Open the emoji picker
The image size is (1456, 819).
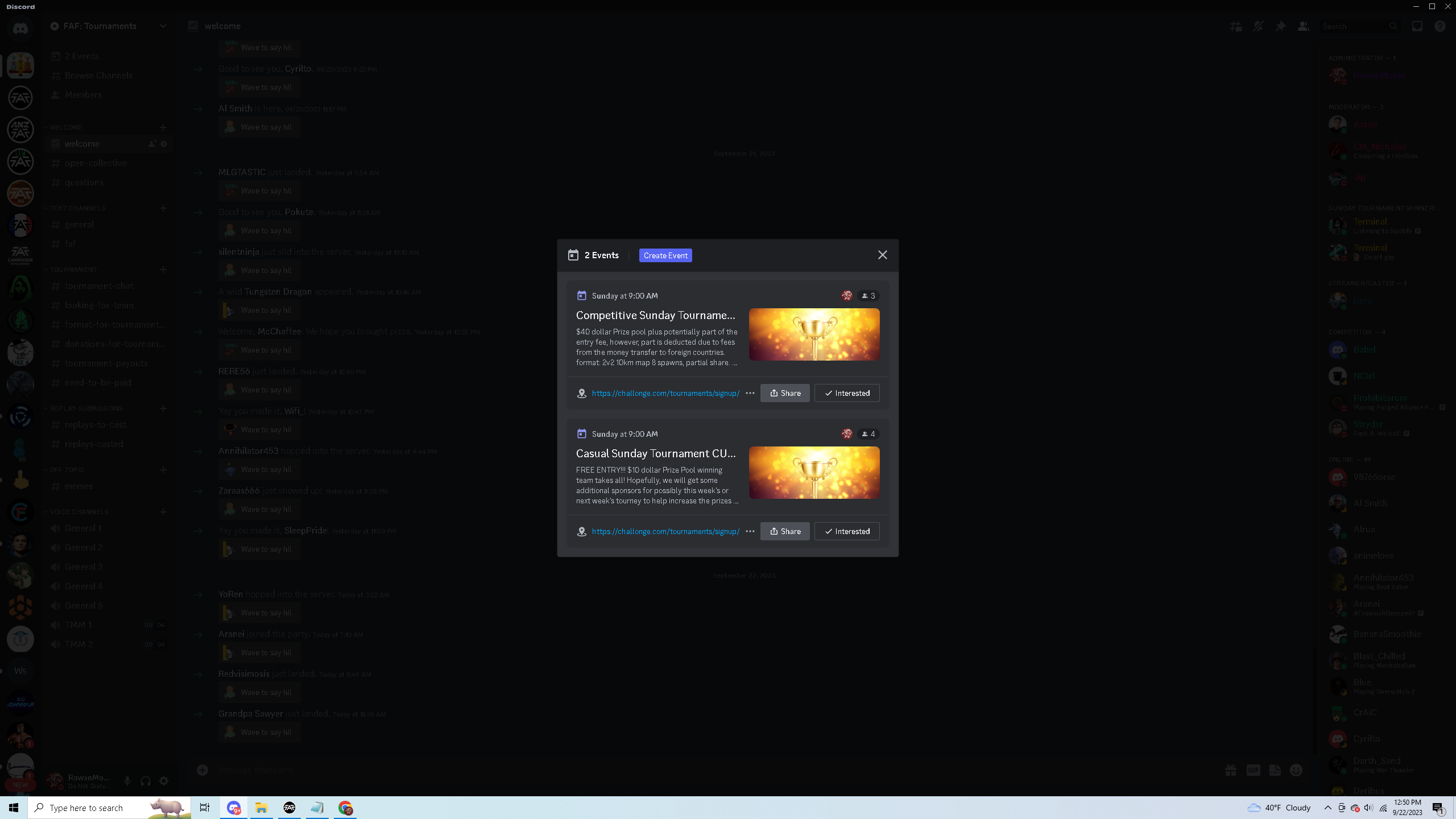1296,770
